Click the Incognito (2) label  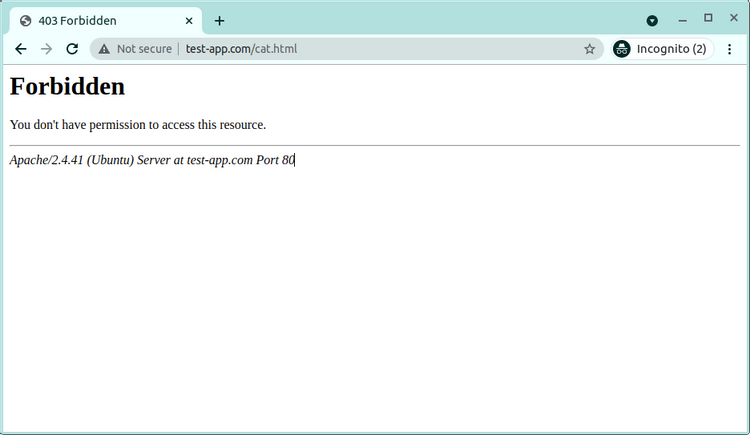tap(671, 49)
